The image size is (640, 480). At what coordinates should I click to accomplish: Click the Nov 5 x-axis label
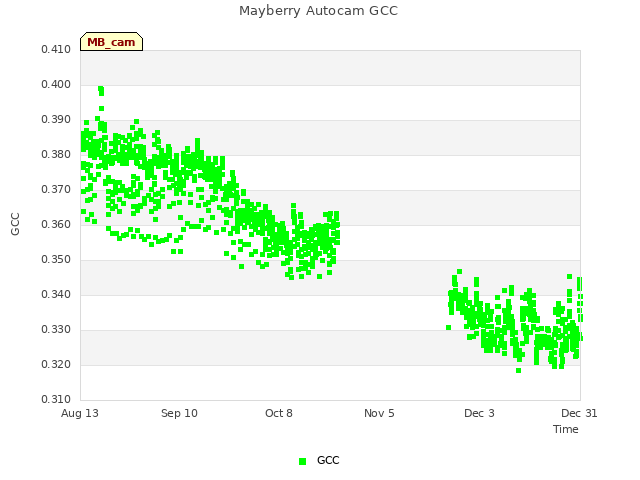[379, 413]
